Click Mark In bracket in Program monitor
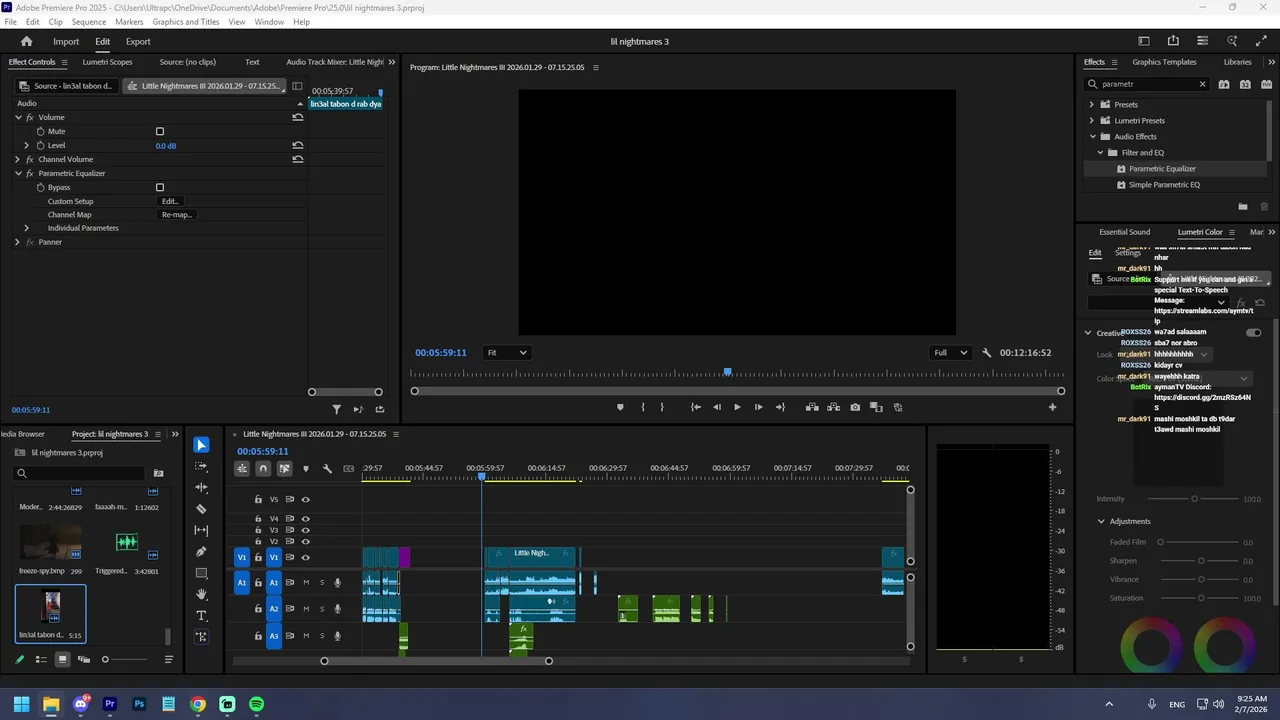 point(642,407)
